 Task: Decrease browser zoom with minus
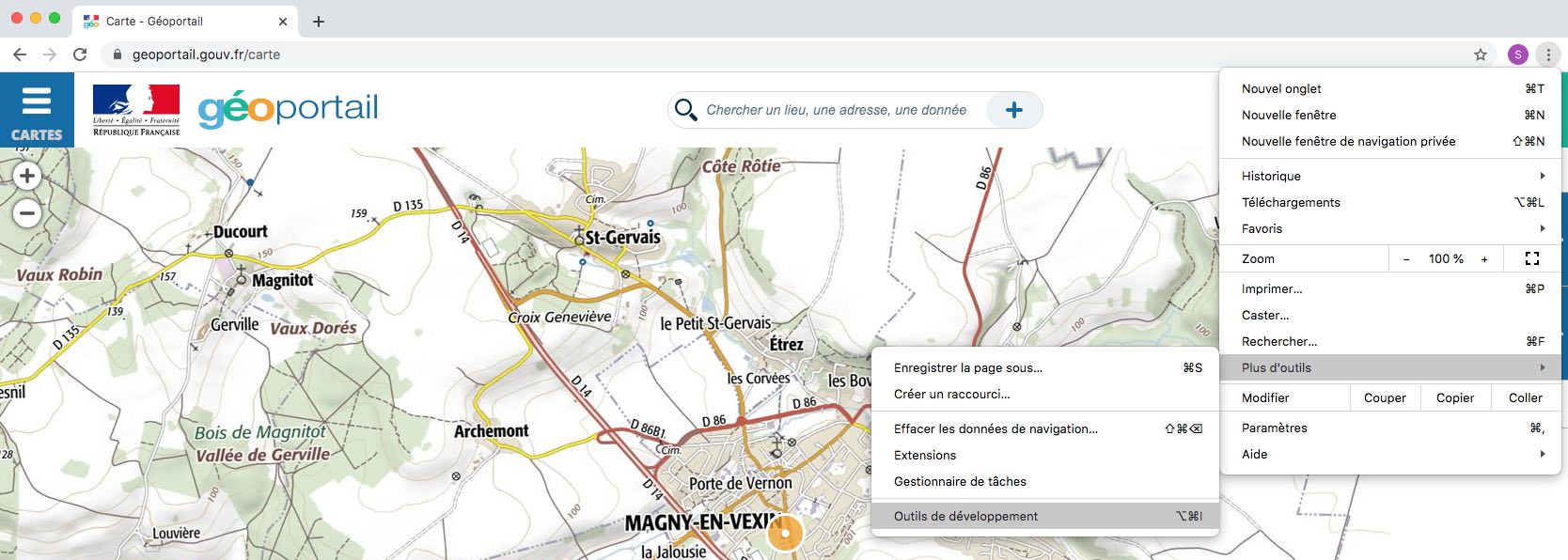[1406, 259]
